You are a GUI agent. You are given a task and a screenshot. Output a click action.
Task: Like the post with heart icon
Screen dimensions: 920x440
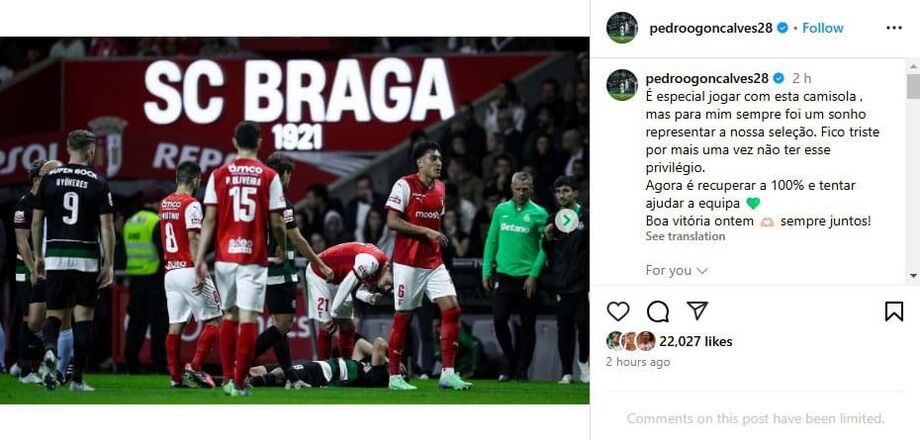click(618, 311)
